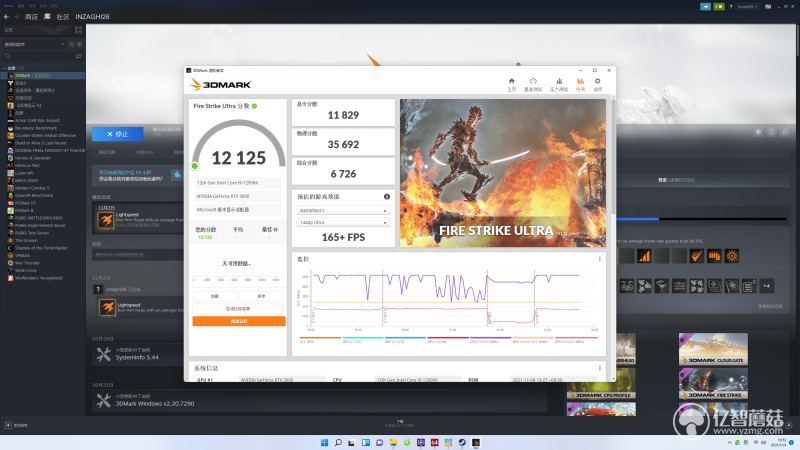Open the Steam Community tab
The width and height of the screenshot is (800, 450).
63,17
